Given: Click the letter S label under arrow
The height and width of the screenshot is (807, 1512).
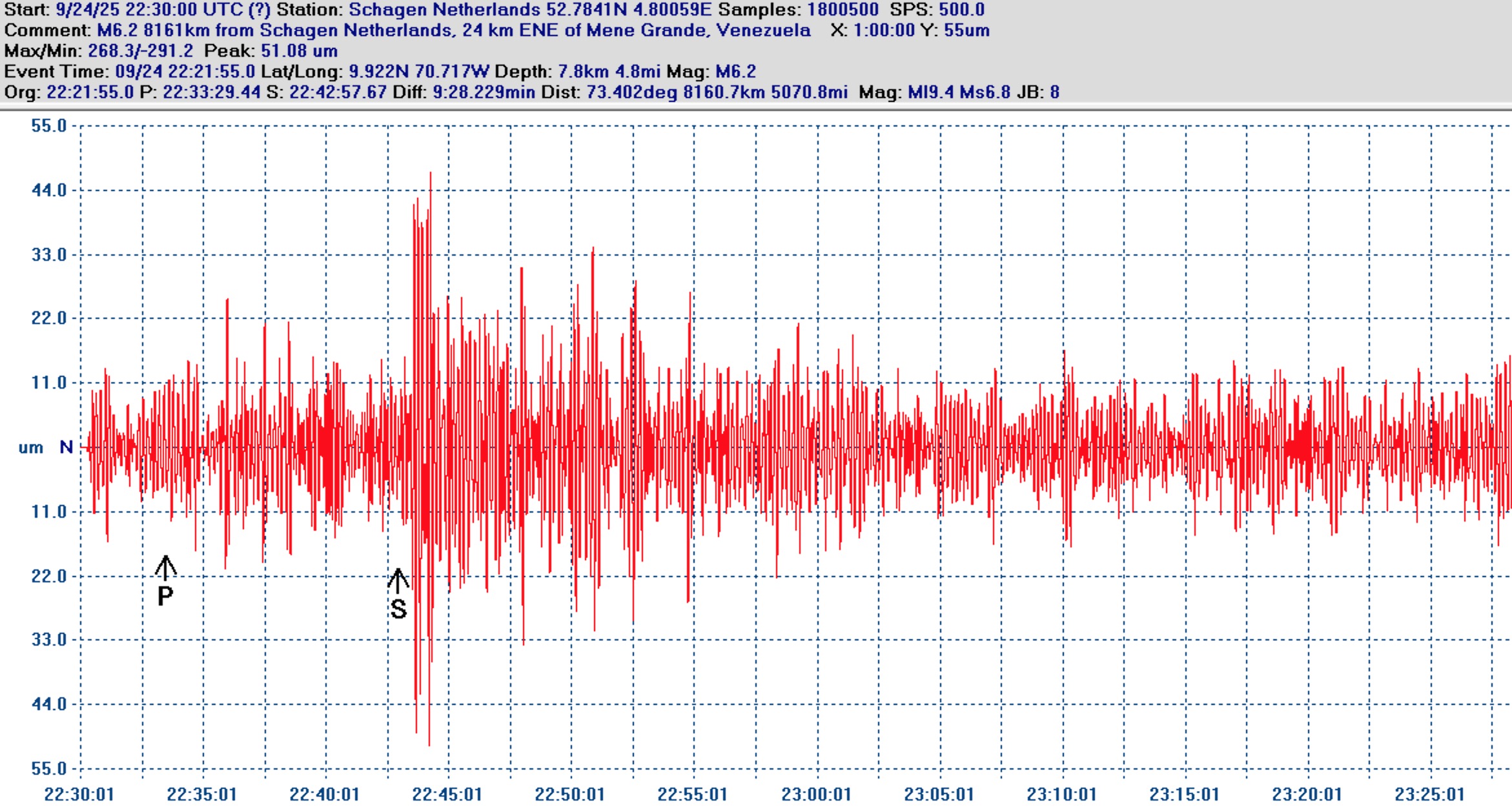Looking at the screenshot, I should (398, 609).
